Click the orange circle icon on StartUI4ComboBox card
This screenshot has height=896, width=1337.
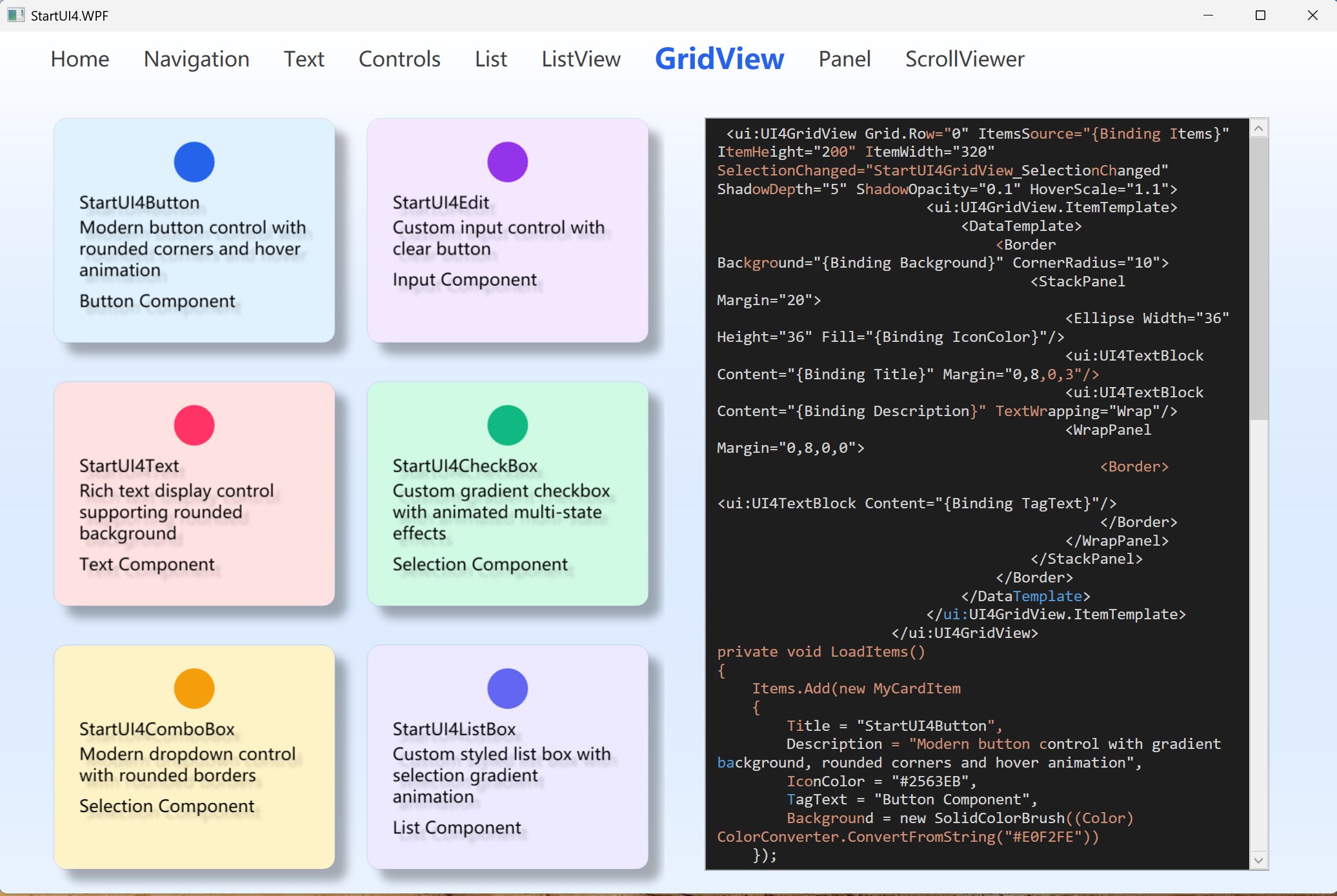point(194,688)
